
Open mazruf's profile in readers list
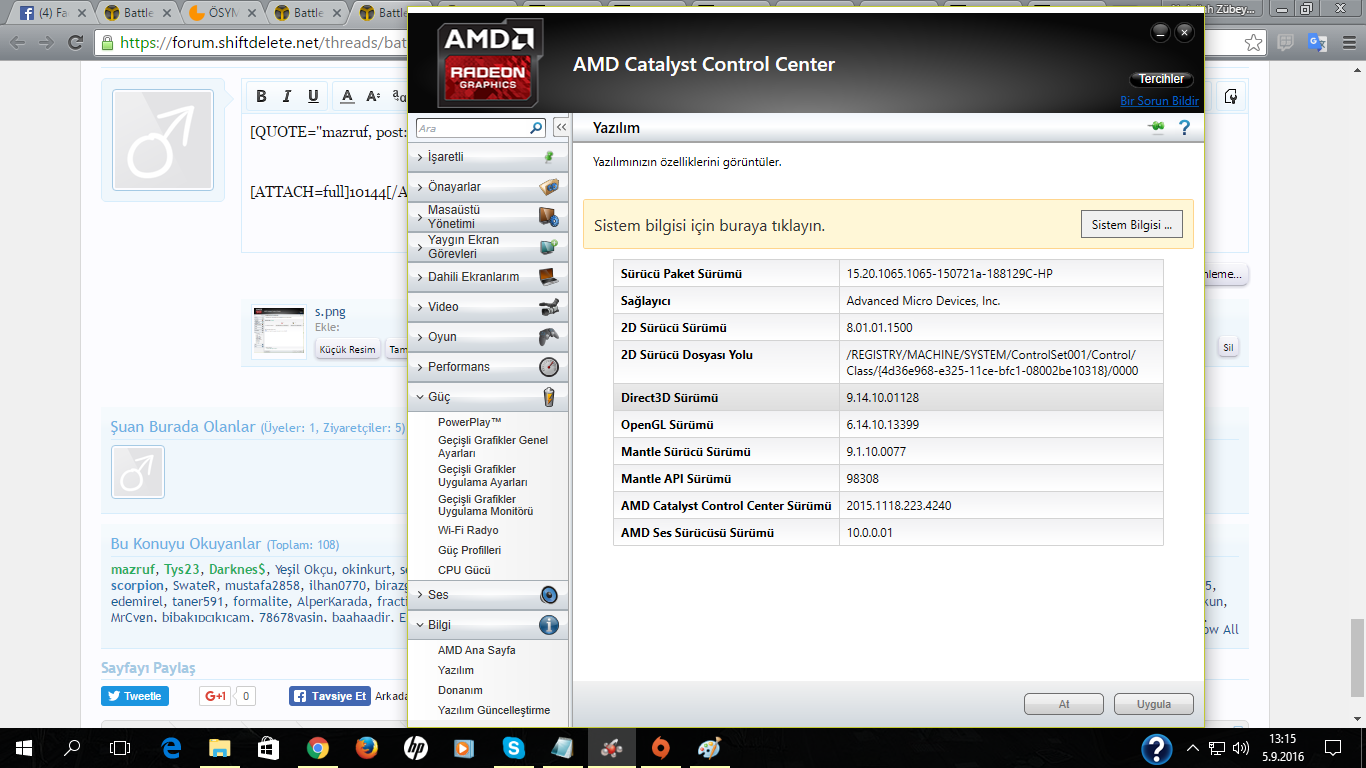tap(132, 570)
